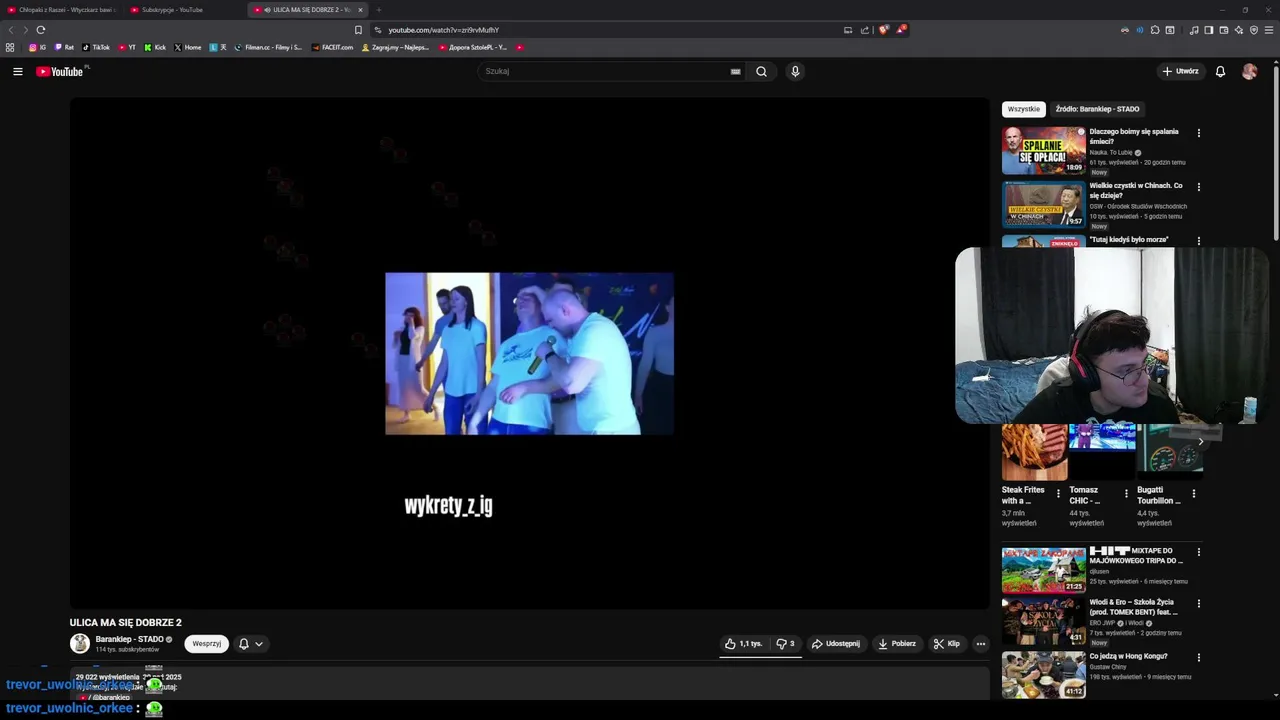The height and width of the screenshot is (720, 1280).
Task: Click the search magnifier button
Action: click(x=761, y=71)
